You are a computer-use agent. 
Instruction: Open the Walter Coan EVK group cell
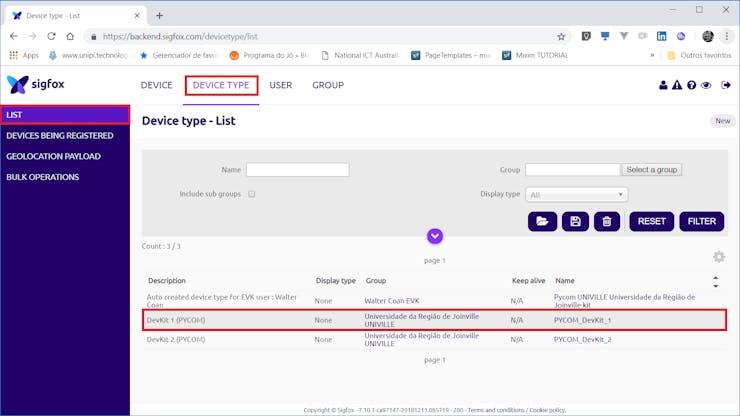pyautogui.click(x=392, y=301)
